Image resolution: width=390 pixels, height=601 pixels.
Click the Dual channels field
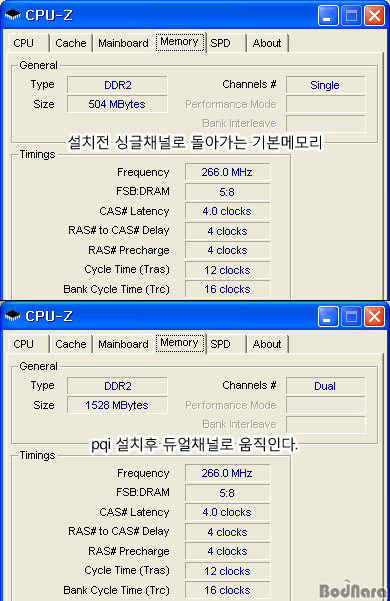click(326, 386)
